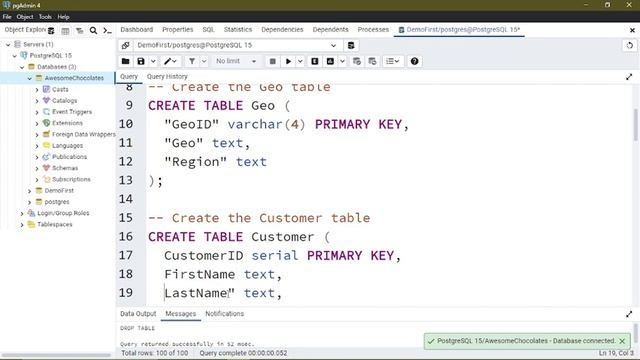Open the No limit rows dropdown
This screenshot has width=640, height=360.
click(x=236, y=61)
